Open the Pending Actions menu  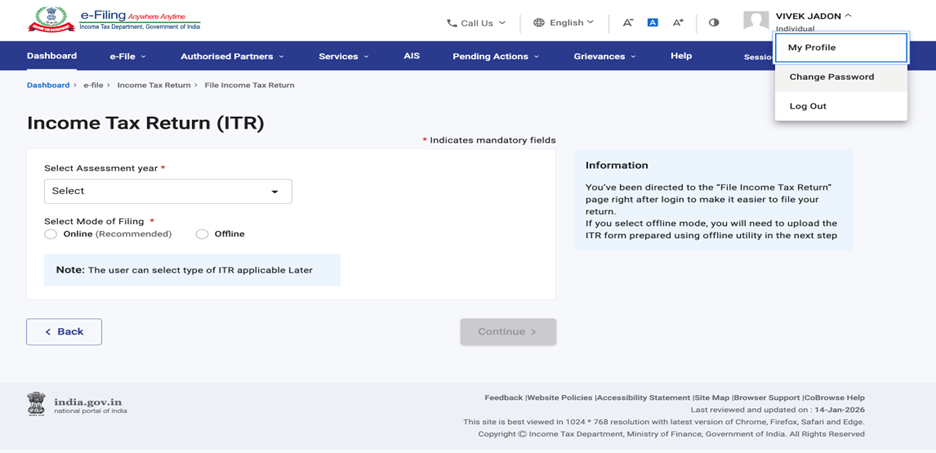495,57
